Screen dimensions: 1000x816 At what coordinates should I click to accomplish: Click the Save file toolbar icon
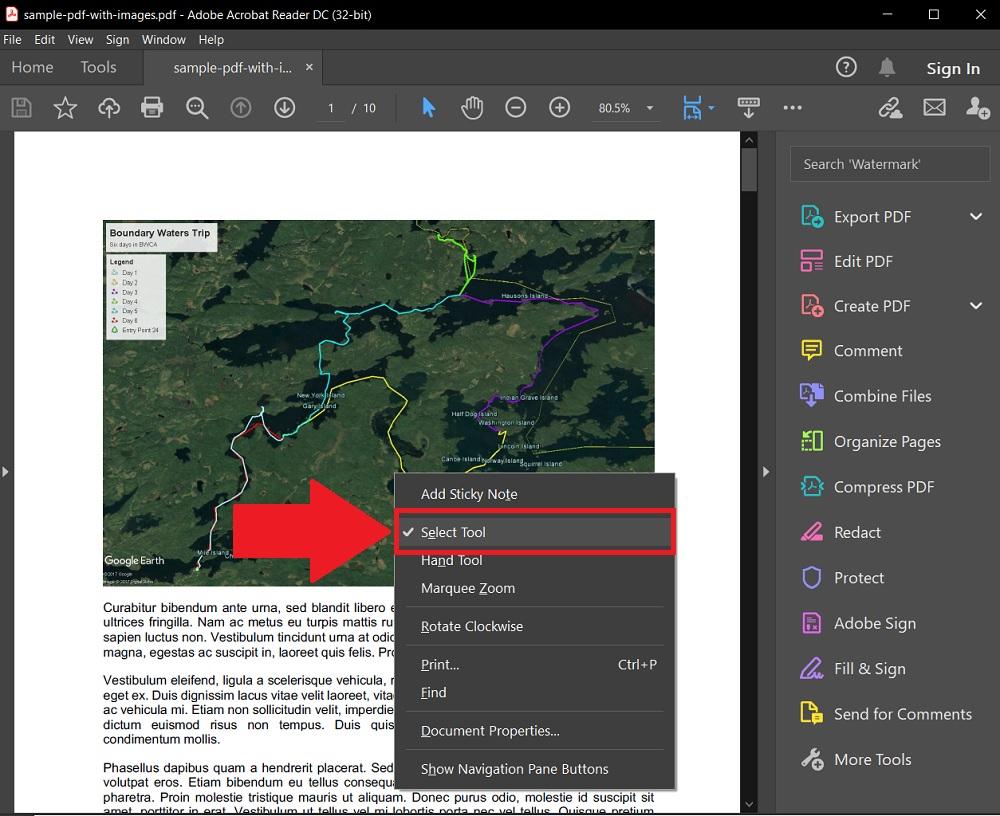[x=21, y=108]
